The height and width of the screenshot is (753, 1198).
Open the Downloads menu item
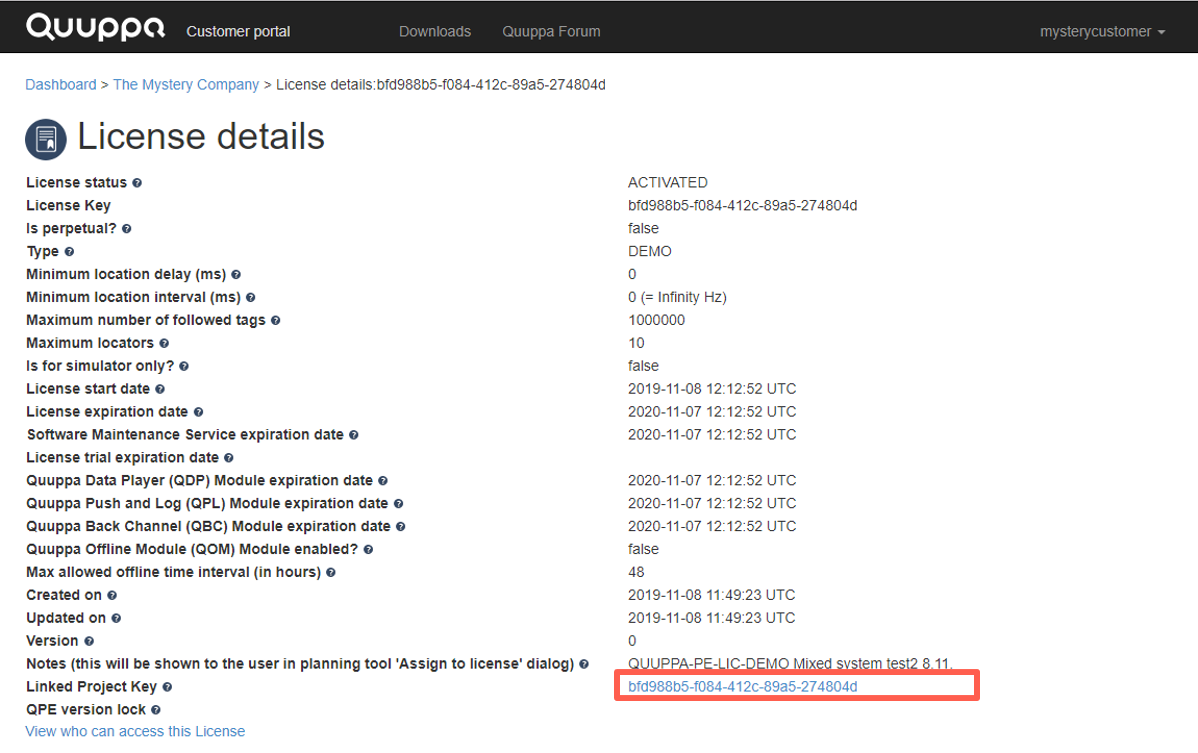435,31
